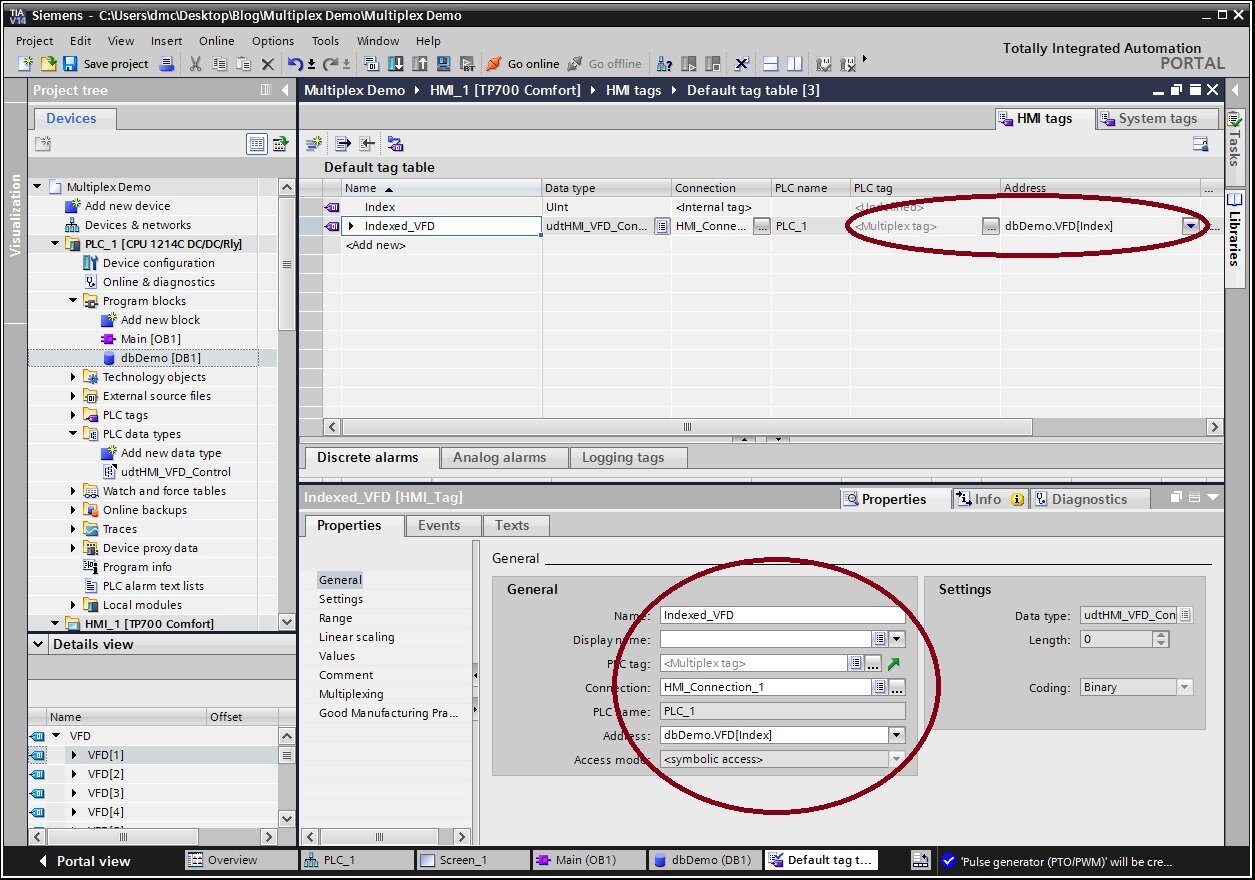
Task: Click the Copy toolbar icon
Action: (x=220, y=64)
